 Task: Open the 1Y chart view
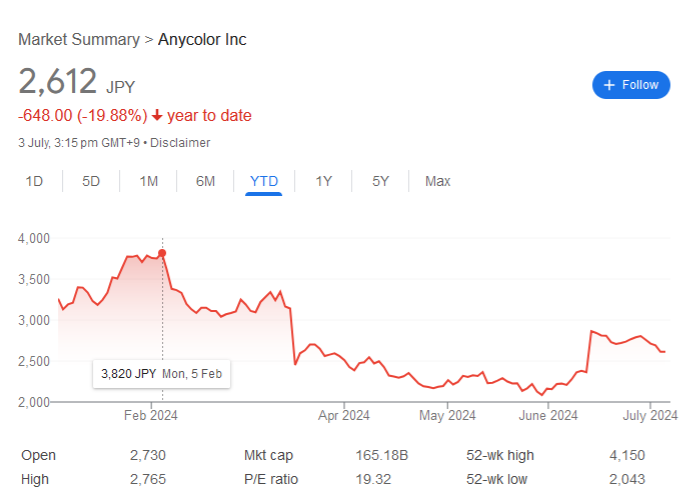[324, 181]
